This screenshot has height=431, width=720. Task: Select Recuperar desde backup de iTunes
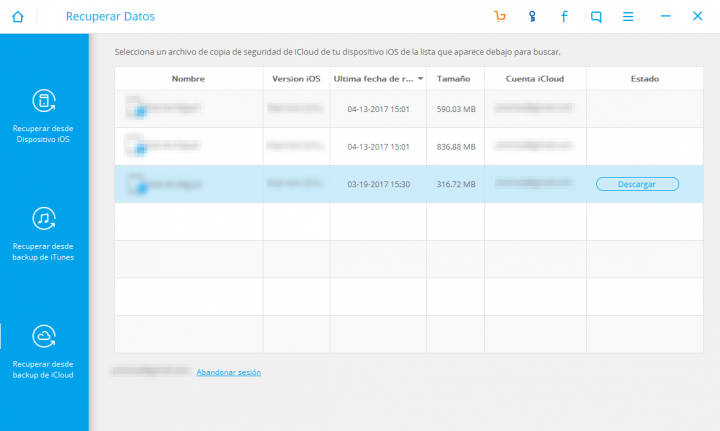pyautogui.click(x=44, y=233)
